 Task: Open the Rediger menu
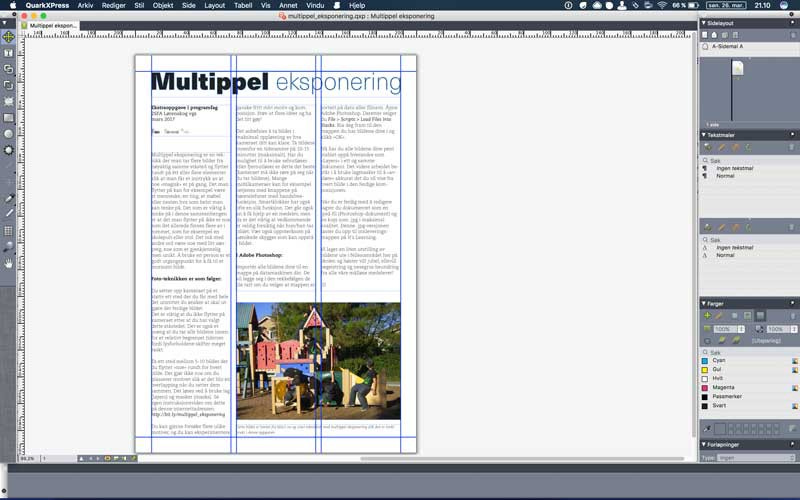pyautogui.click(x=113, y=5)
